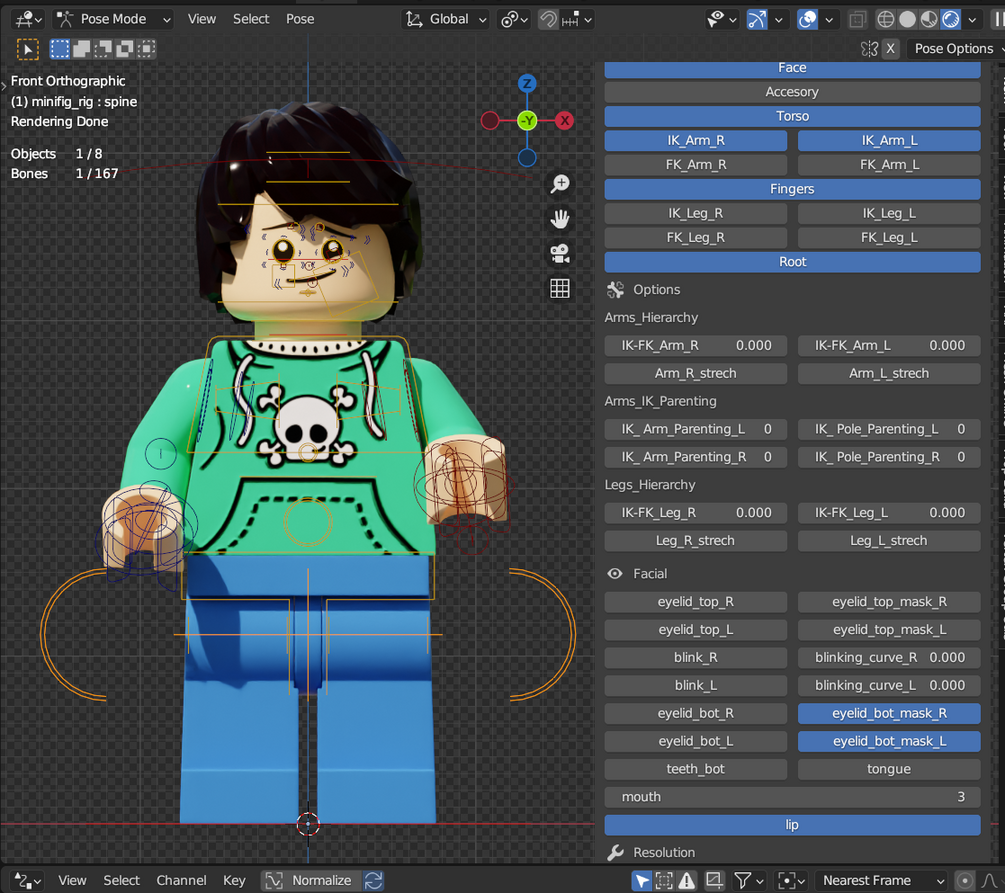Screen dimensions: 1005x893
Task: Click the red X axis on the navigation gizmo
Action: point(565,121)
